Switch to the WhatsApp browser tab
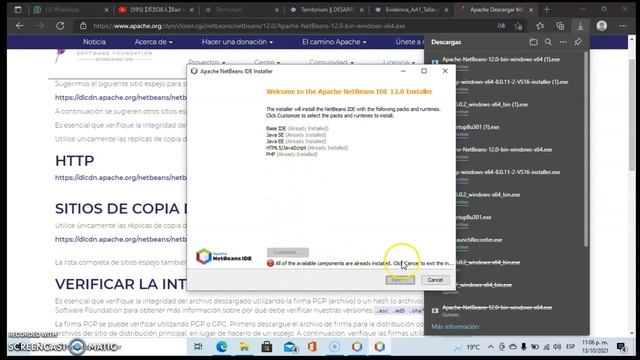640x360 pixels. click(70, 9)
